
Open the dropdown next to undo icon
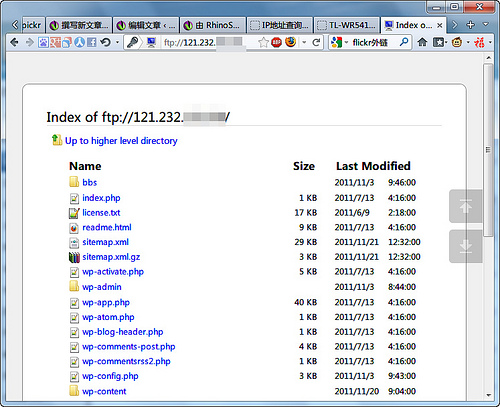117,42
